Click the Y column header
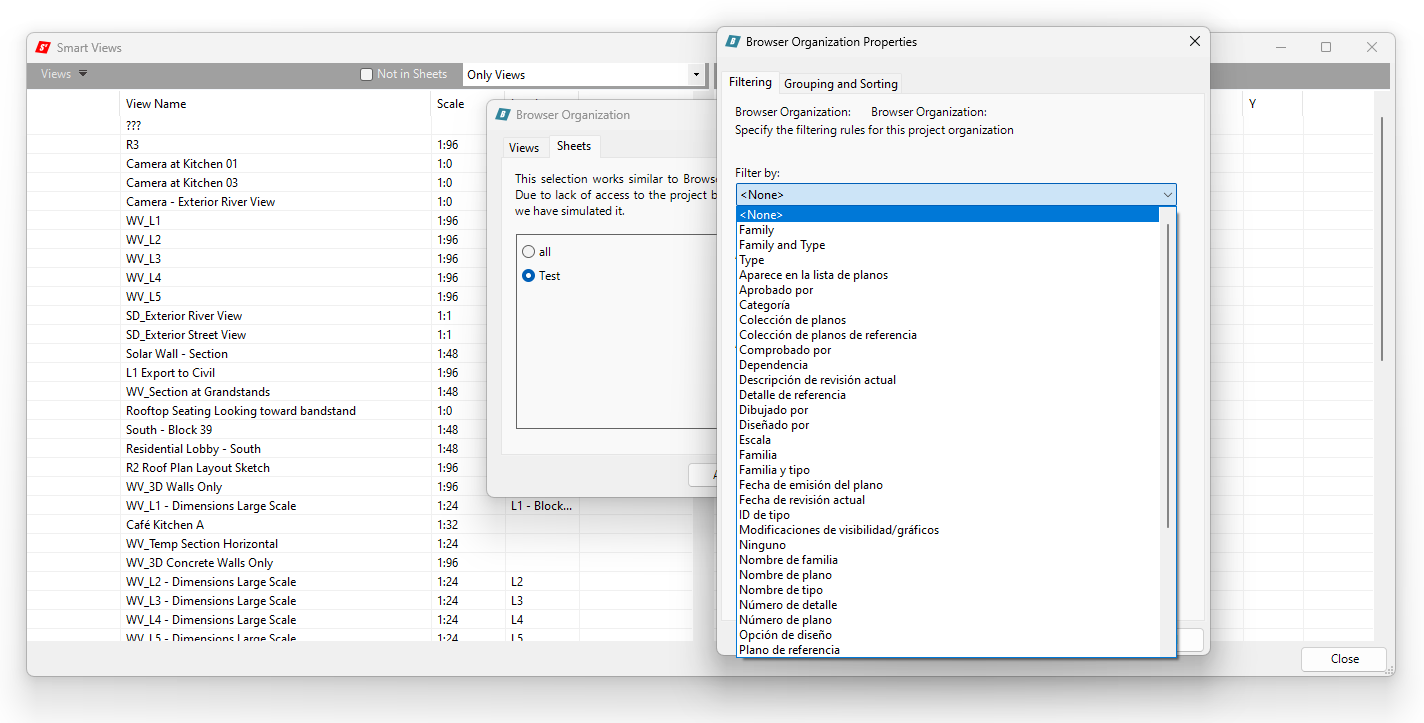The height and width of the screenshot is (723, 1424). [1273, 104]
